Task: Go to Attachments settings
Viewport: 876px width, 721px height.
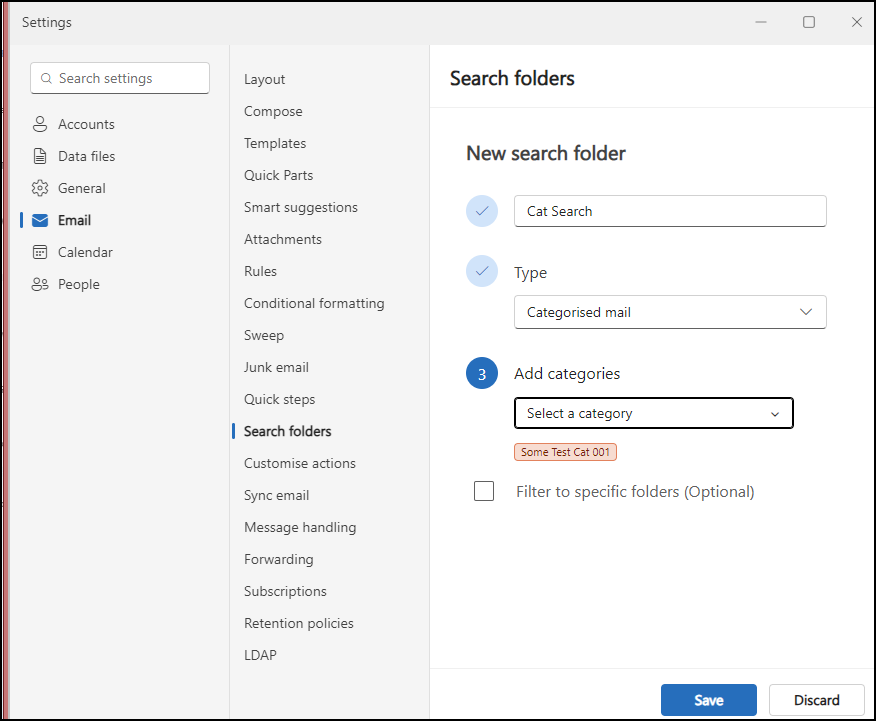Action: tap(283, 239)
